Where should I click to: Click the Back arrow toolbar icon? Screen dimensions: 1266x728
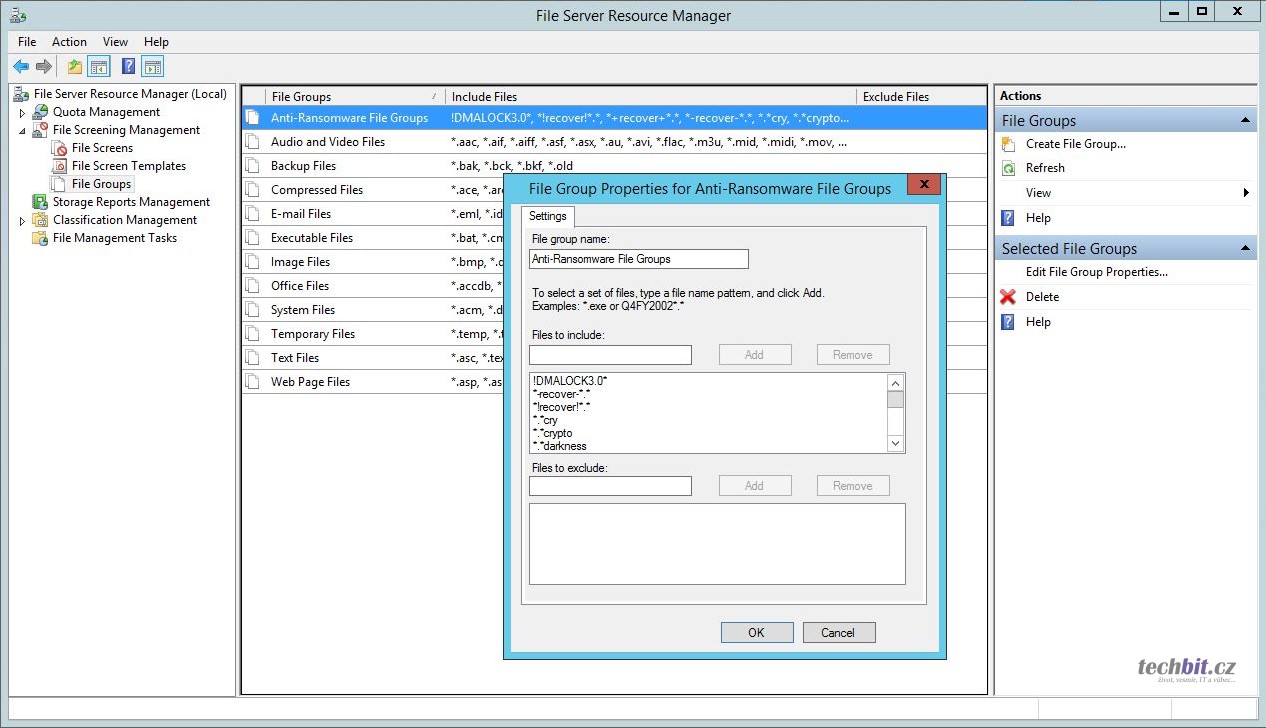click(x=21, y=67)
